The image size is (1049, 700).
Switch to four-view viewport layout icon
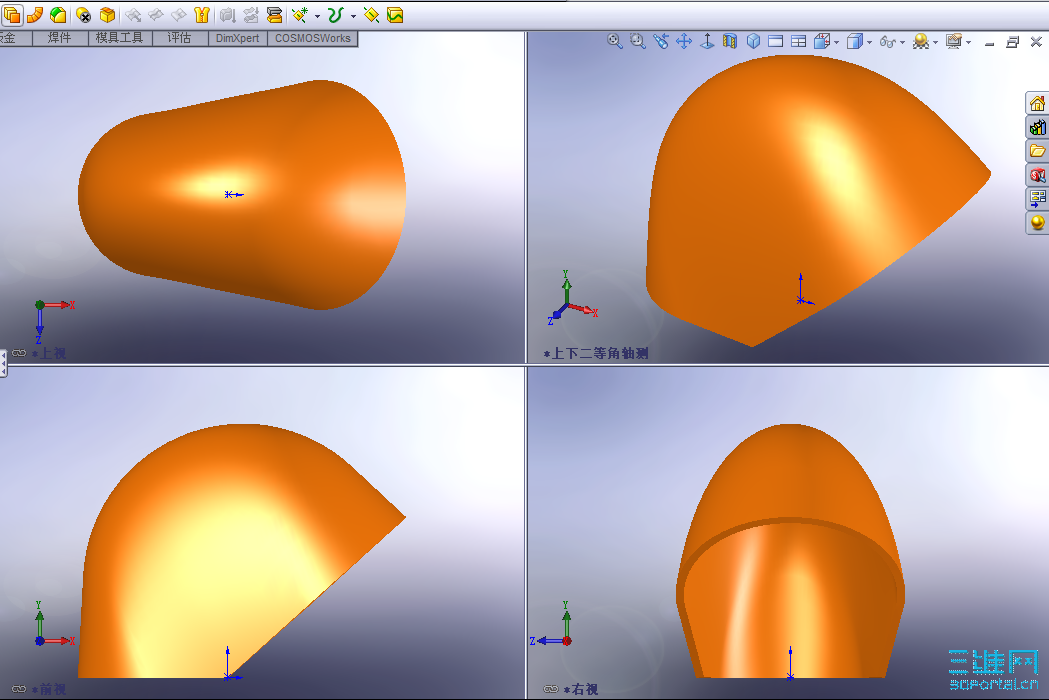pos(798,41)
